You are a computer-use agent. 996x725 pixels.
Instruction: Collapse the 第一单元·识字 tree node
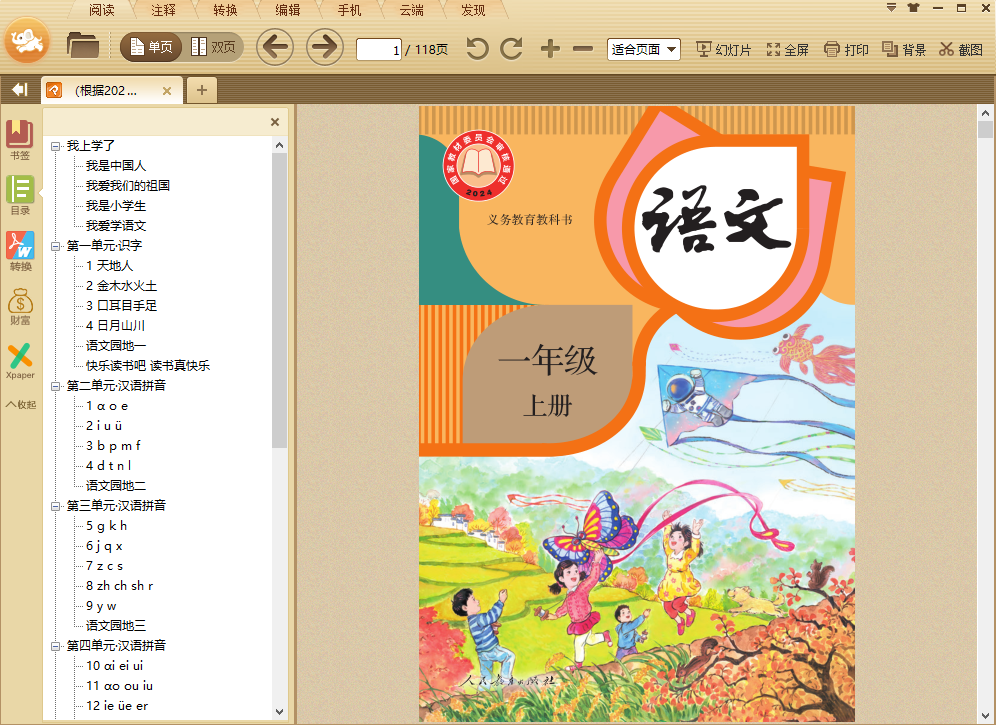click(55, 246)
